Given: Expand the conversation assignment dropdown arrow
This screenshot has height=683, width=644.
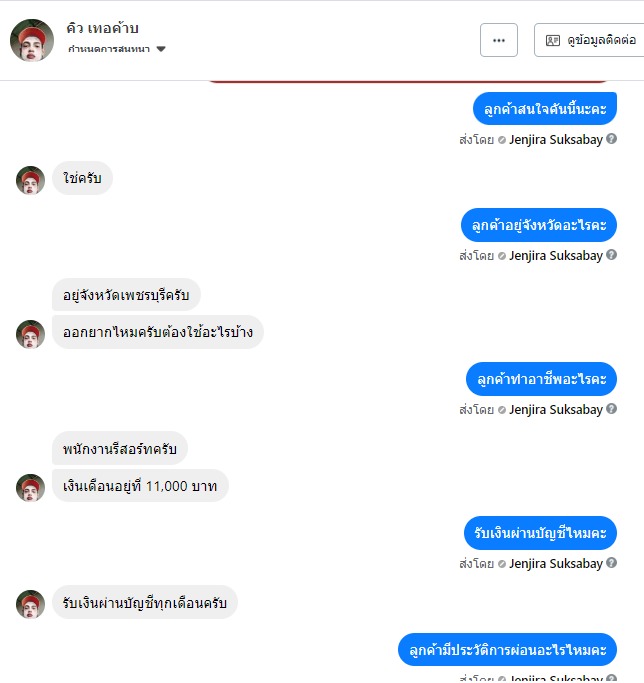Looking at the screenshot, I should point(161,49).
